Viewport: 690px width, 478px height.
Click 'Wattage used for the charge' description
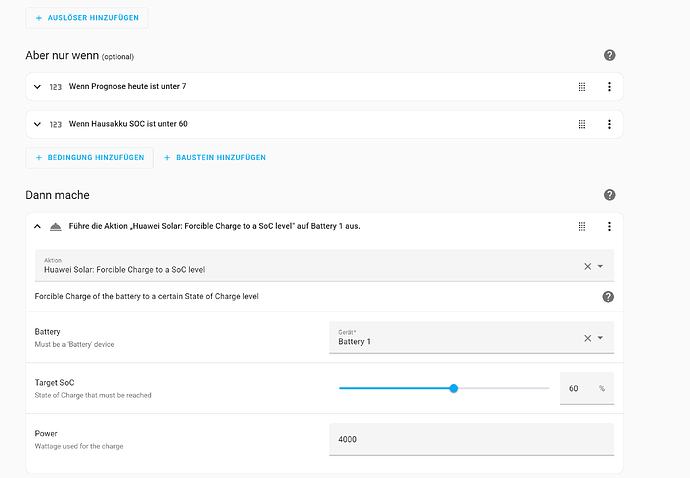[79, 446]
